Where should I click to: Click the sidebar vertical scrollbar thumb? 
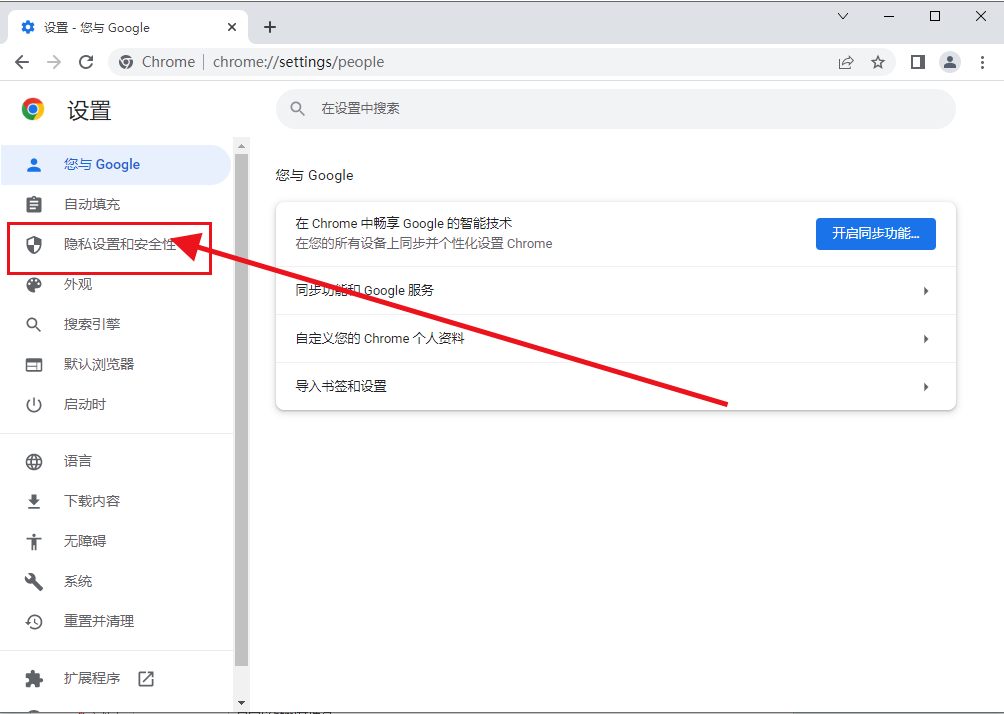(241, 410)
